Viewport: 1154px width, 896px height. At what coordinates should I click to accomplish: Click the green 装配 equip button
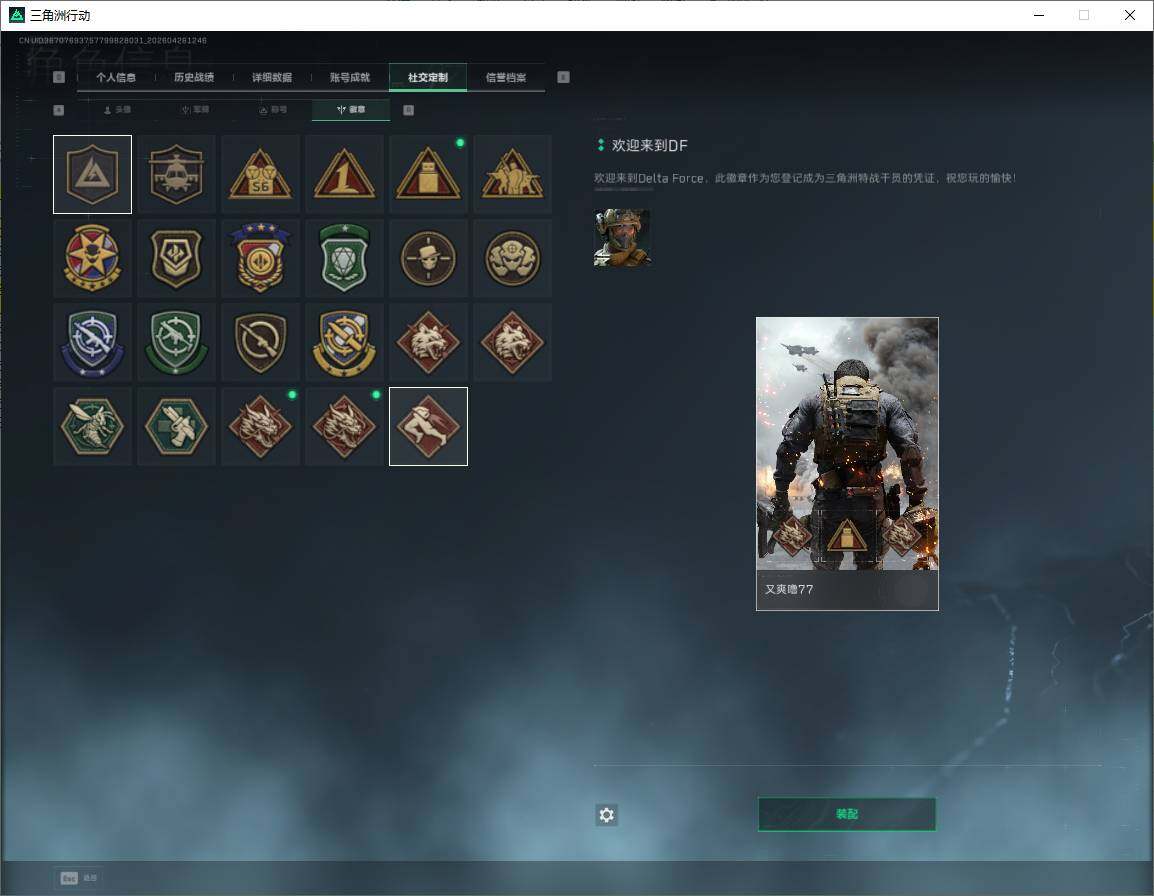(x=847, y=814)
